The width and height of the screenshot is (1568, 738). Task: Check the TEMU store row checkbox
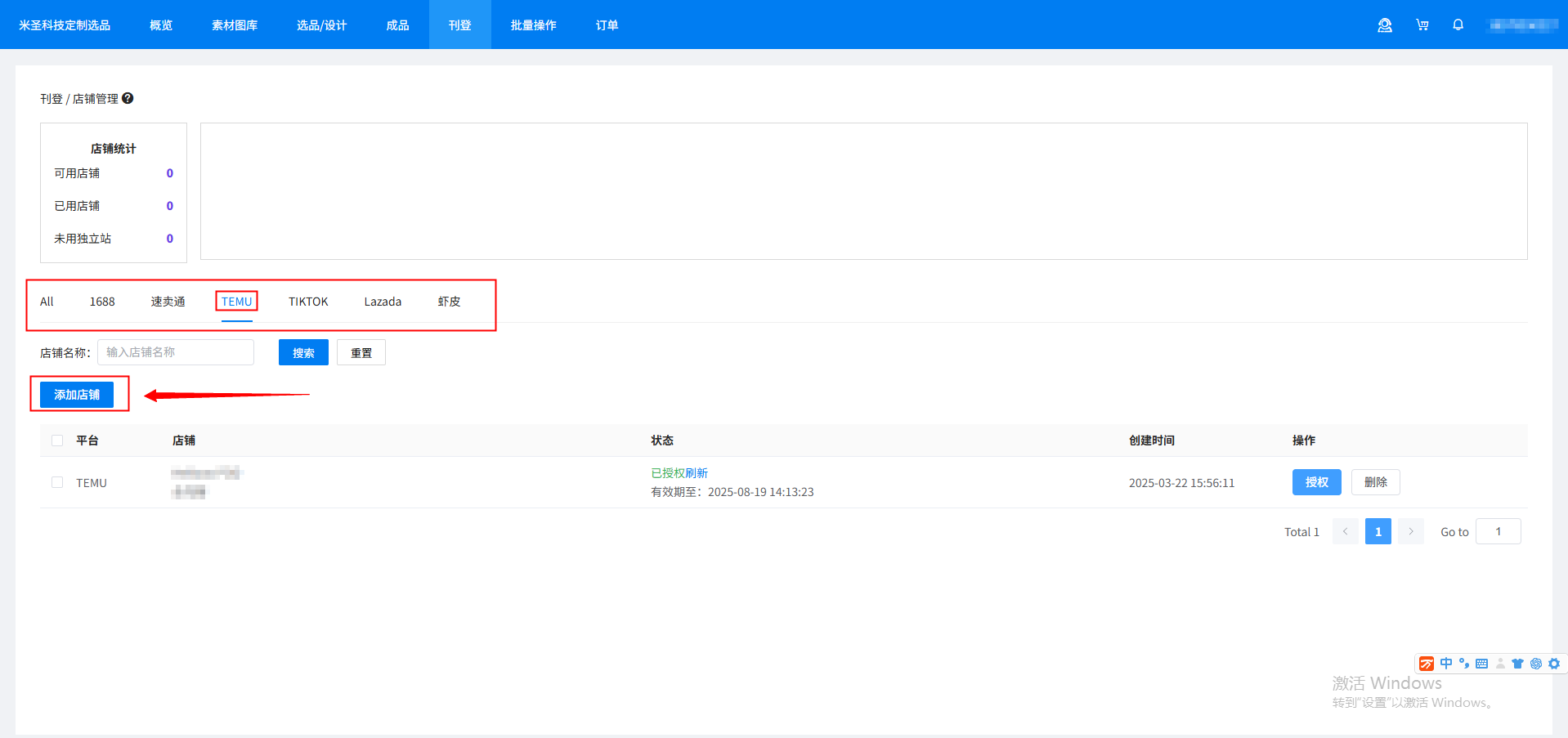pos(57,482)
